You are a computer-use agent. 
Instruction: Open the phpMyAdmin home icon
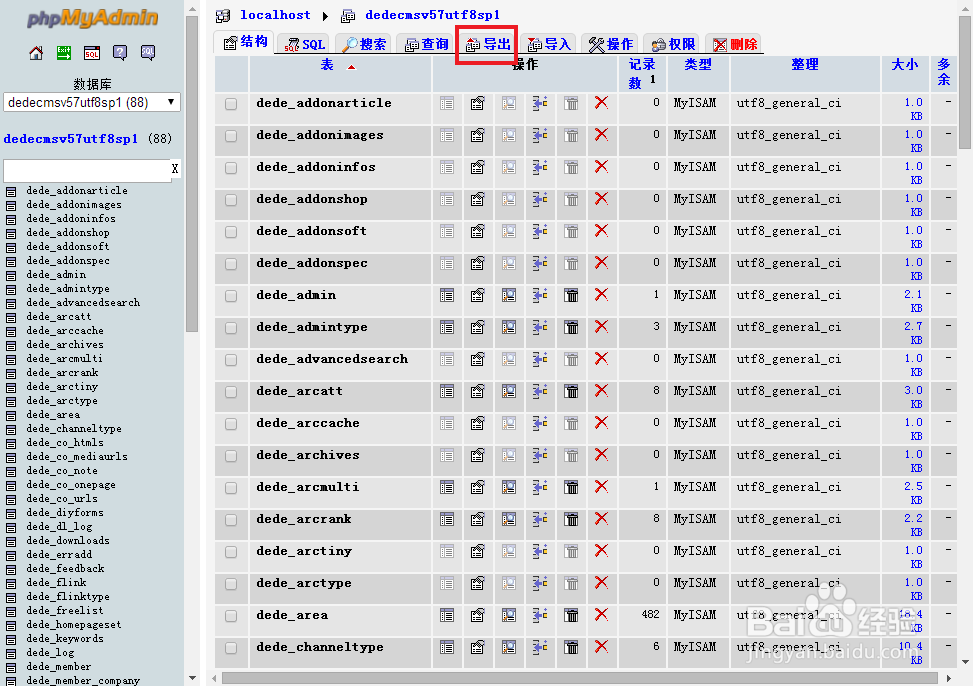36,53
